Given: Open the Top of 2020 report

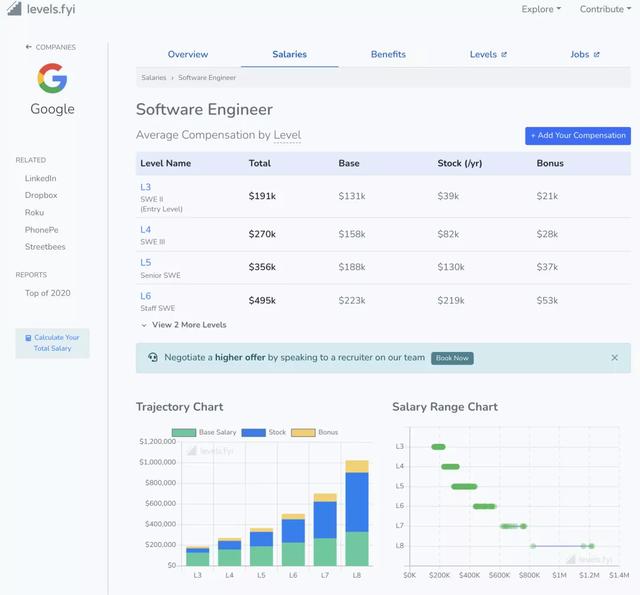Looking at the screenshot, I should click(47, 293).
